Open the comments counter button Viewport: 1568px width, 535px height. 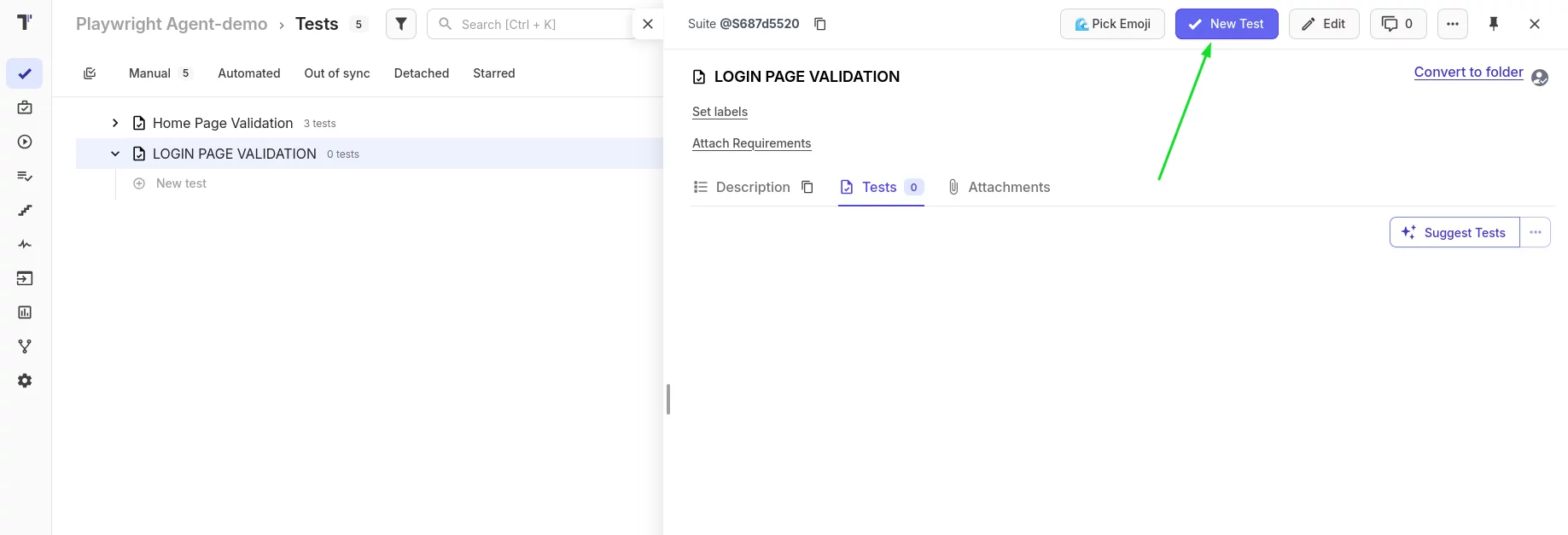1397,24
